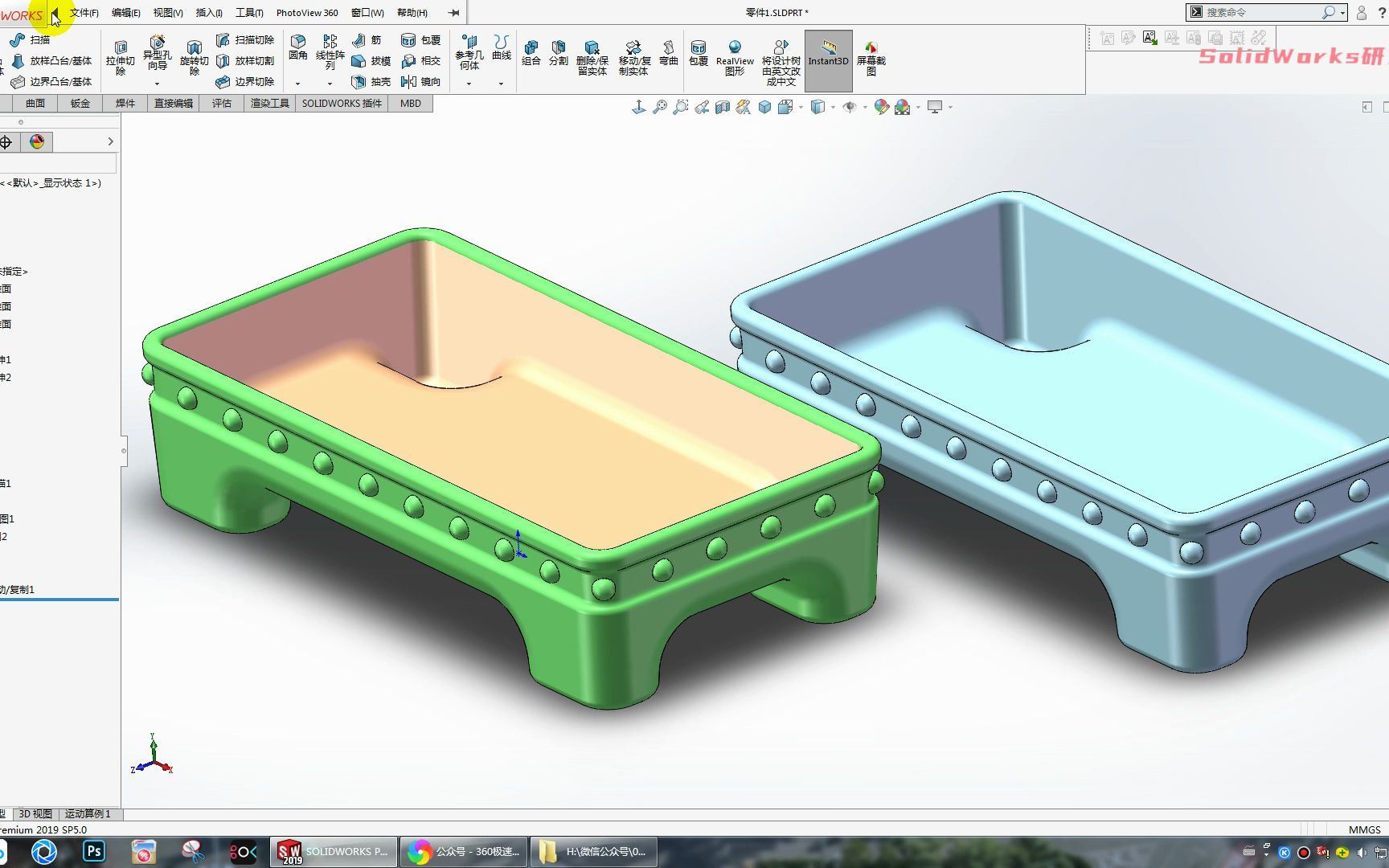This screenshot has height=868, width=1389.
Task: Select the 边界切除 boundary cut tool
Action: pos(245,81)
